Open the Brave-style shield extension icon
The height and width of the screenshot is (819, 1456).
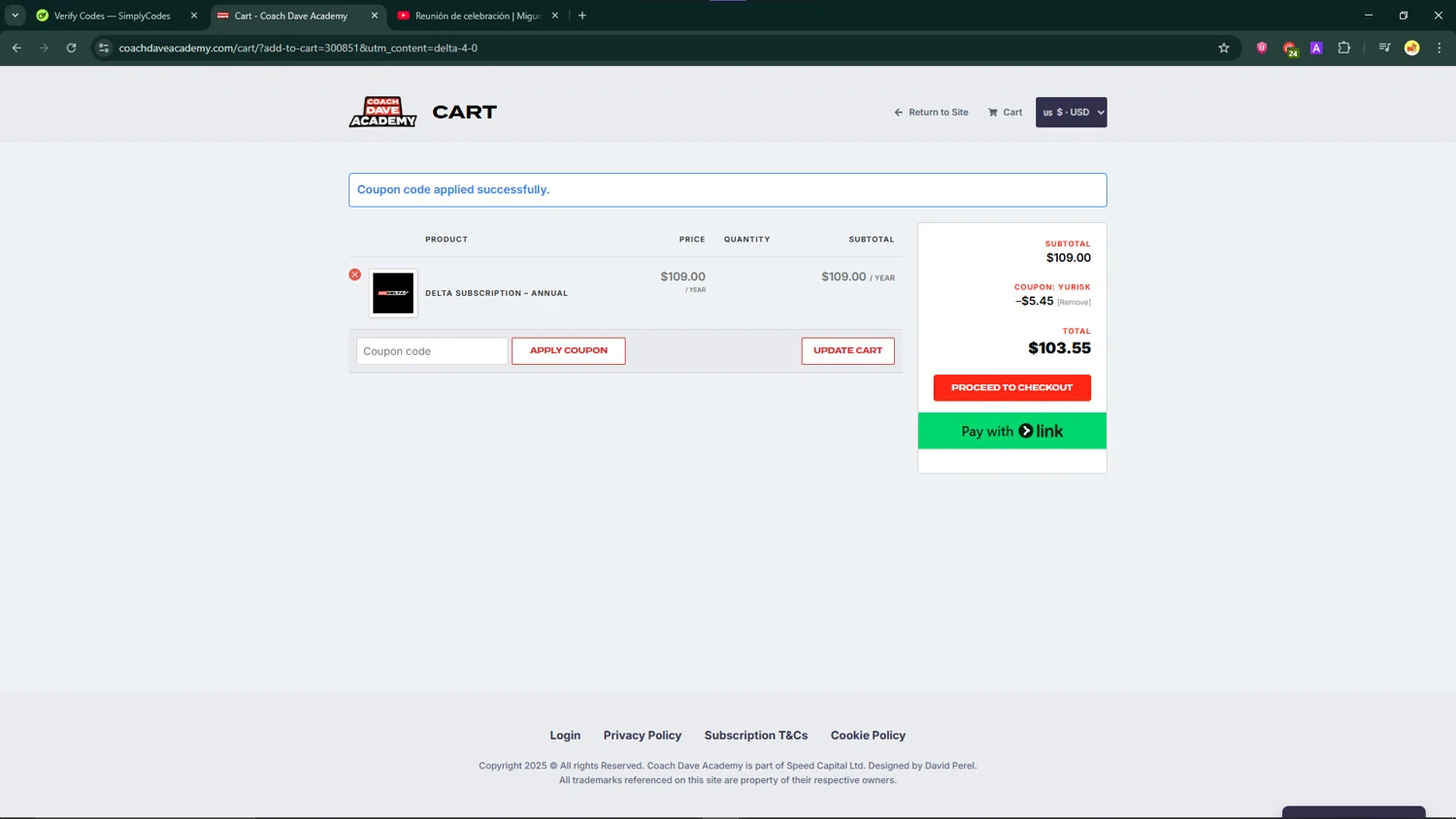point(1262,48)
